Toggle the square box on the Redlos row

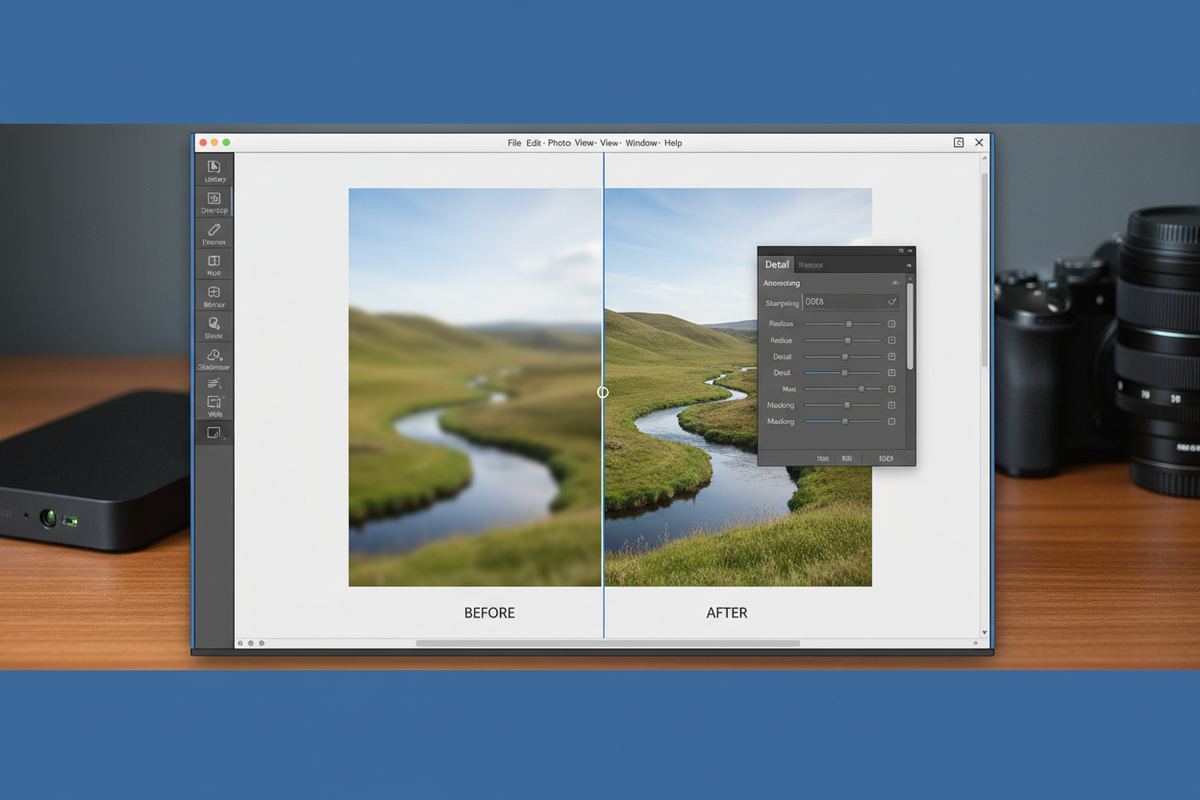[x=891, y=324]
